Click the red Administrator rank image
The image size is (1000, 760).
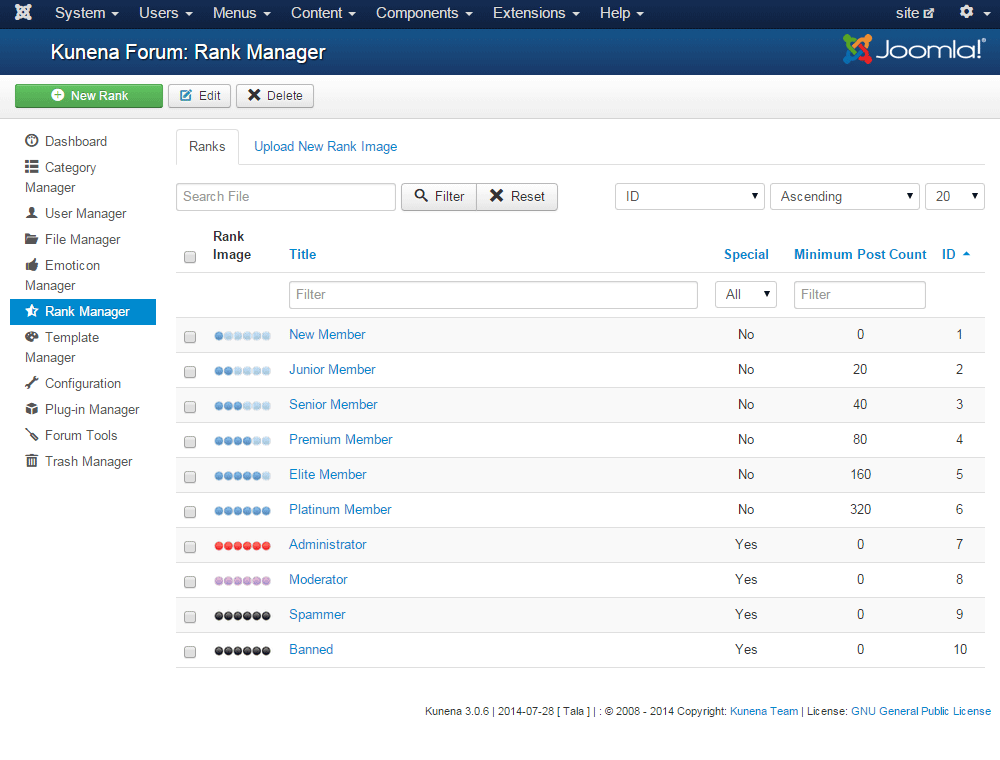point(242,546)
